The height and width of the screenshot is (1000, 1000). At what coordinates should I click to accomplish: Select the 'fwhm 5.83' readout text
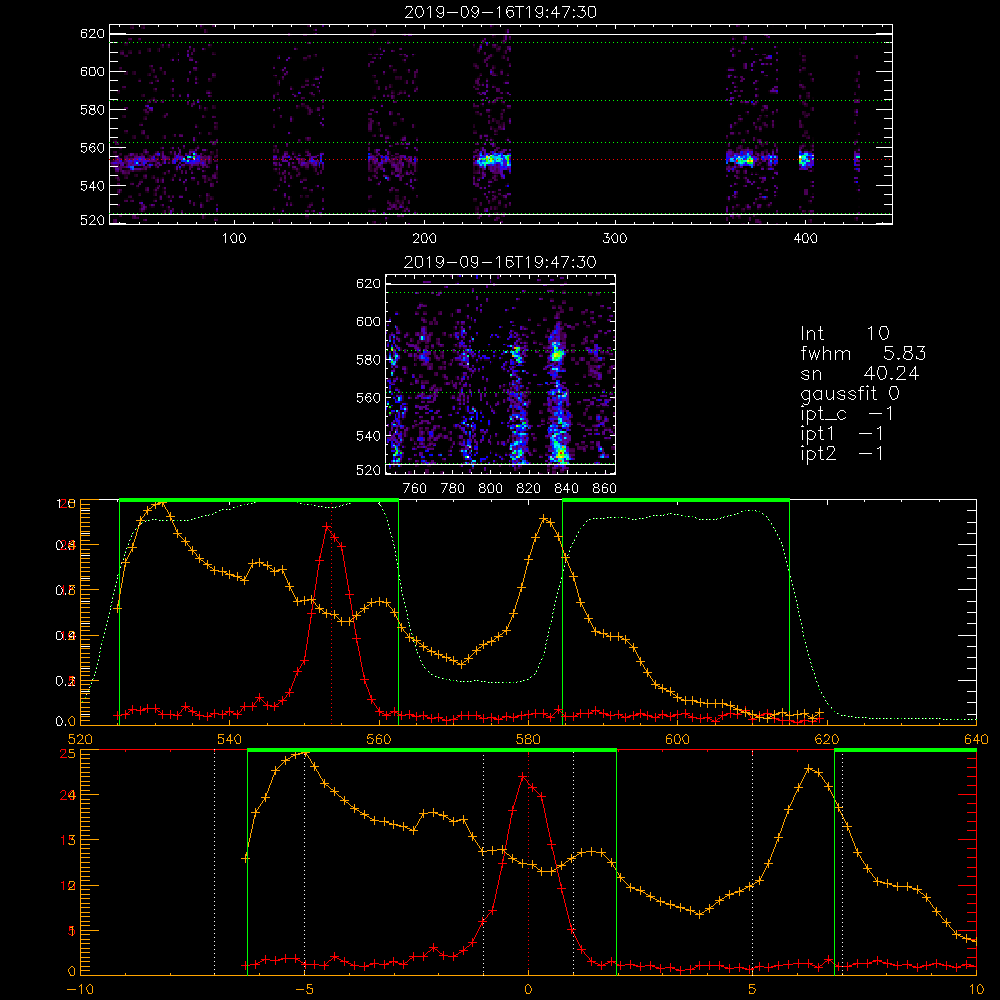[x=863, y=353]
